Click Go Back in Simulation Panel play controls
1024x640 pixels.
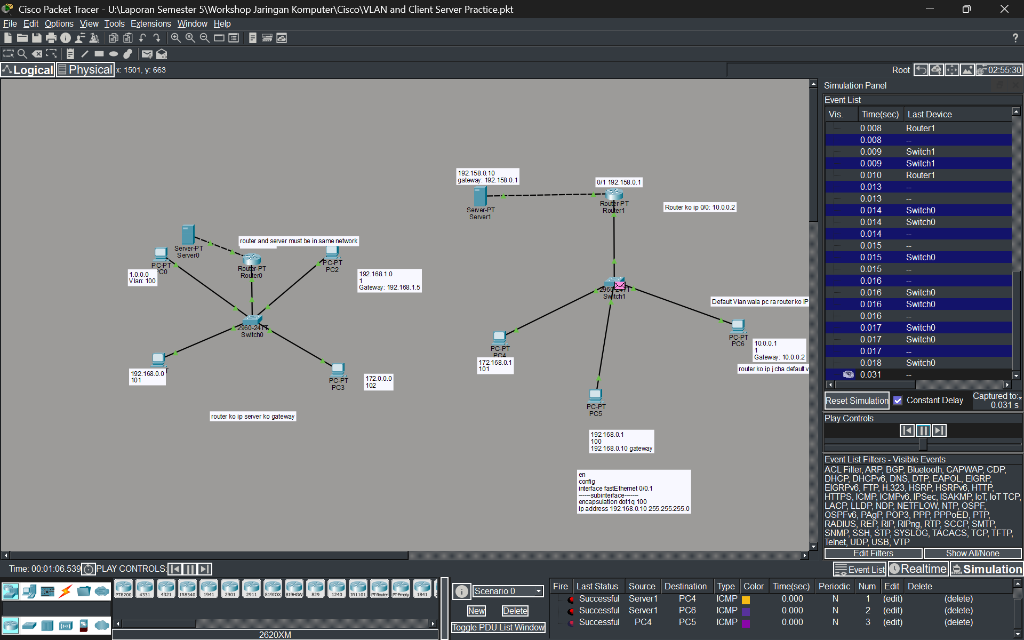907,430
